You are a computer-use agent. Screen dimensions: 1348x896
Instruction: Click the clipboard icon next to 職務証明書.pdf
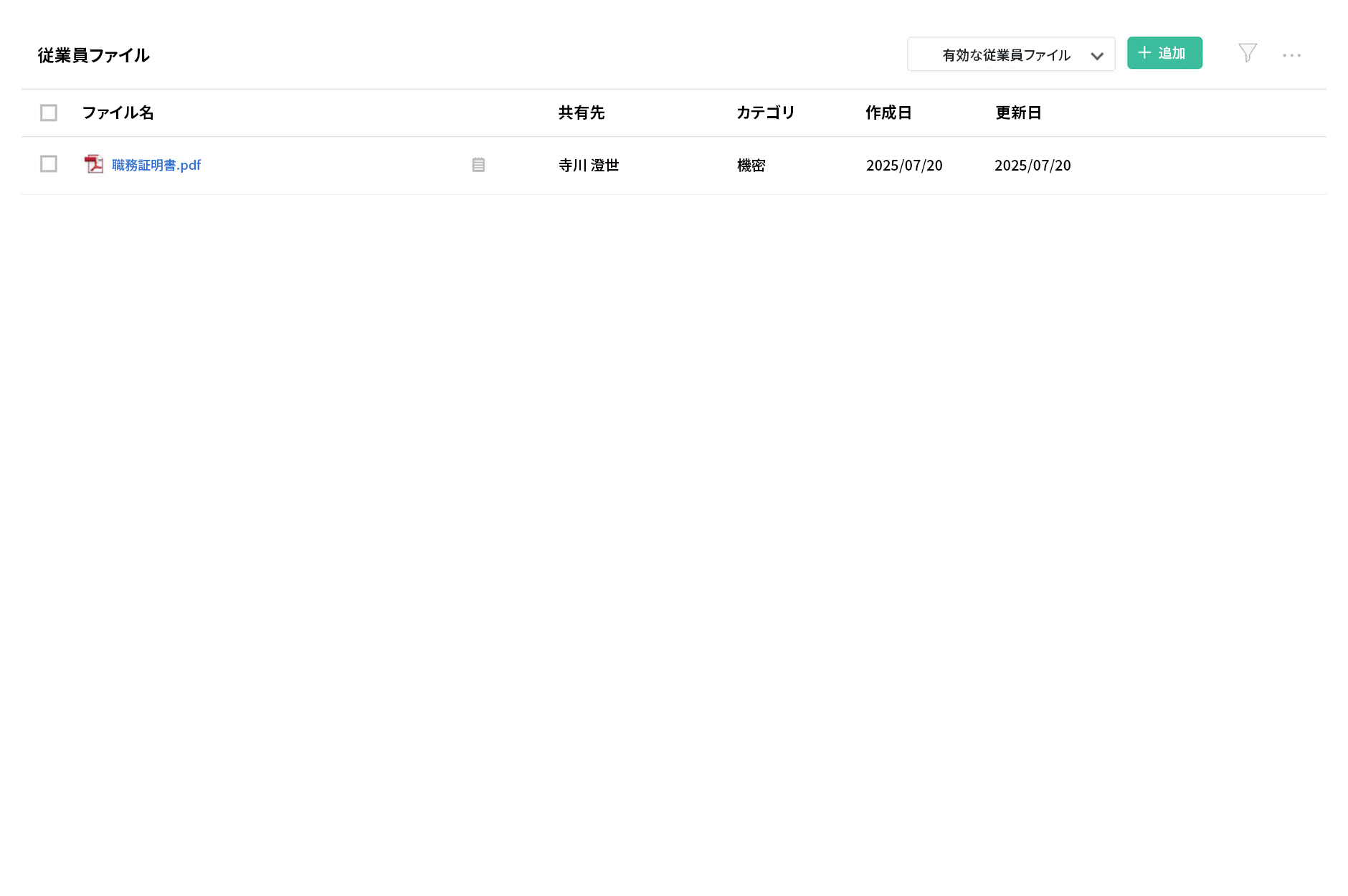[x=478, y=164]
